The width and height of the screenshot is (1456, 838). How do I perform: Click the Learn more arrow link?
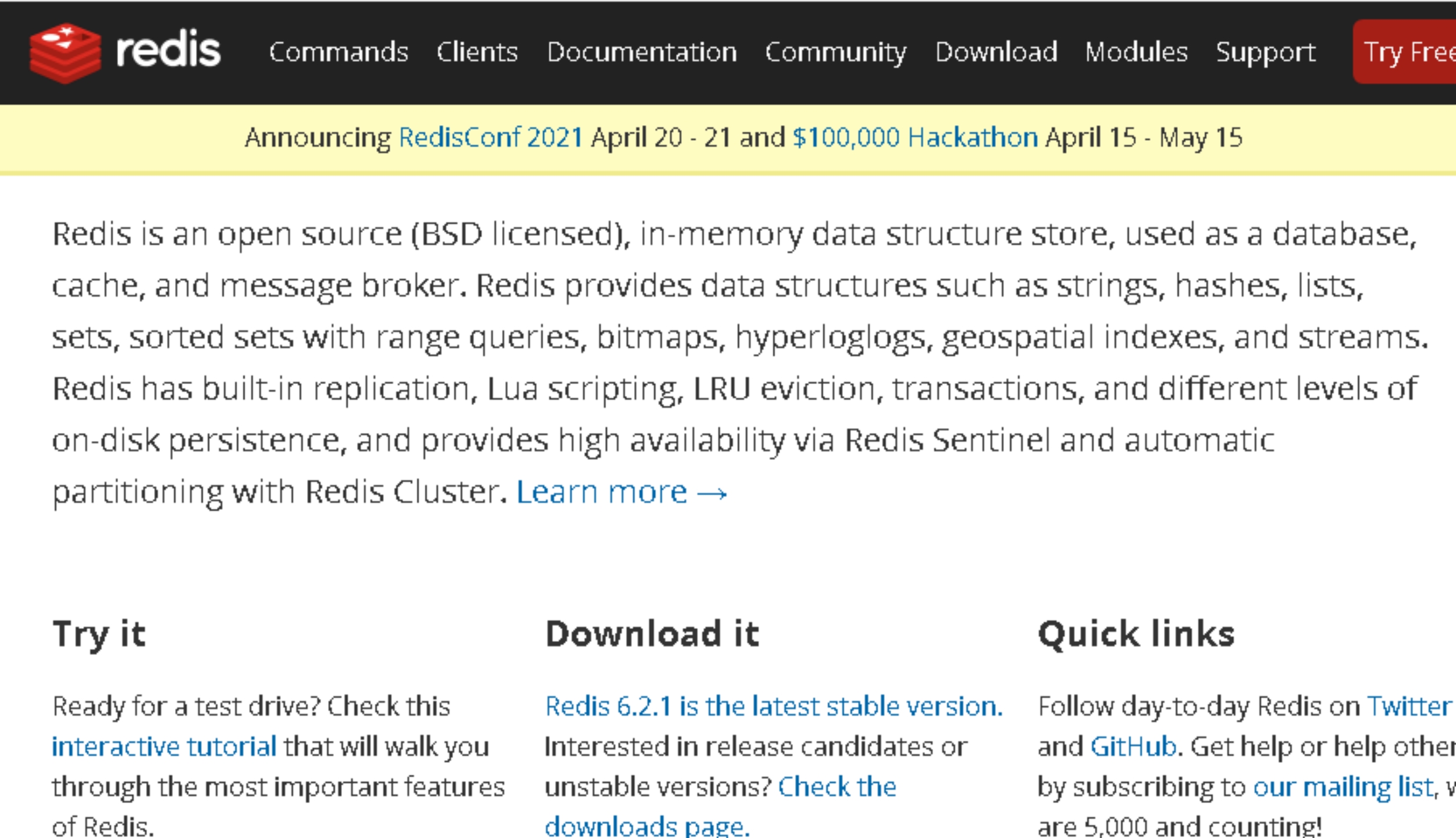(622, 492)
